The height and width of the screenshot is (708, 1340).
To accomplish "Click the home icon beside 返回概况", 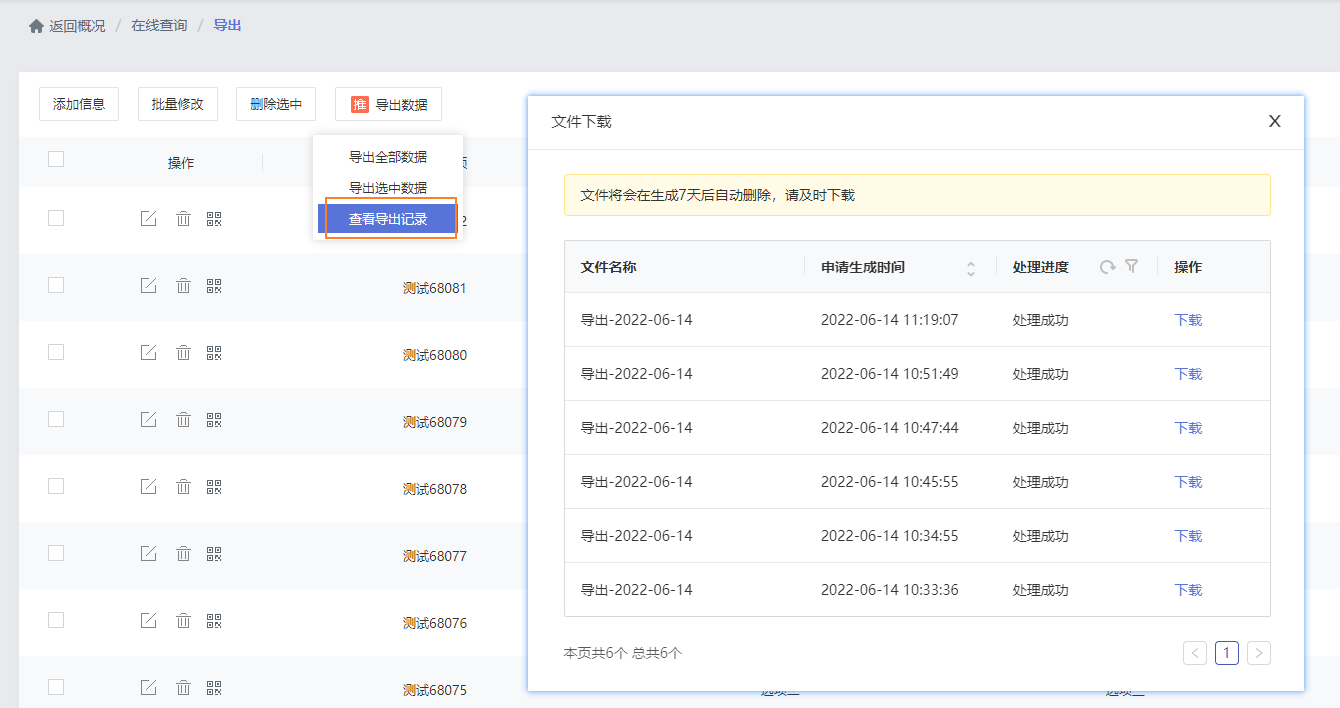I will tap(37, 26).
